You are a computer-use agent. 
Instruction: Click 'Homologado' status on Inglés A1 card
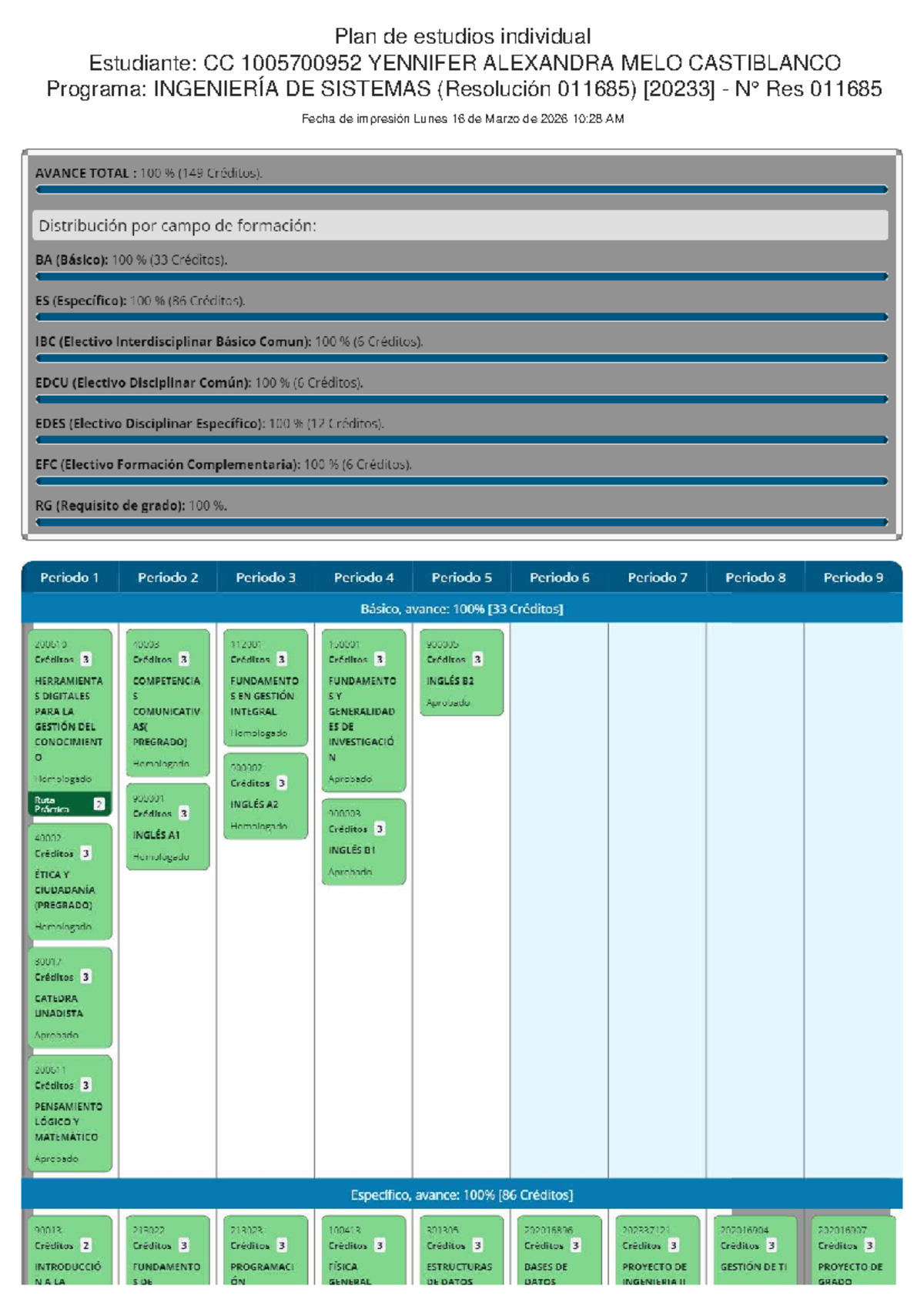(x=161, y=856)
